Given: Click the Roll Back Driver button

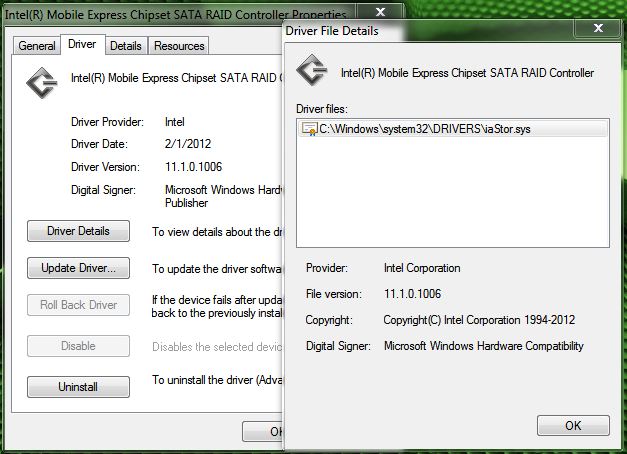Looking at the screenshot, I should tap(78, 305).
